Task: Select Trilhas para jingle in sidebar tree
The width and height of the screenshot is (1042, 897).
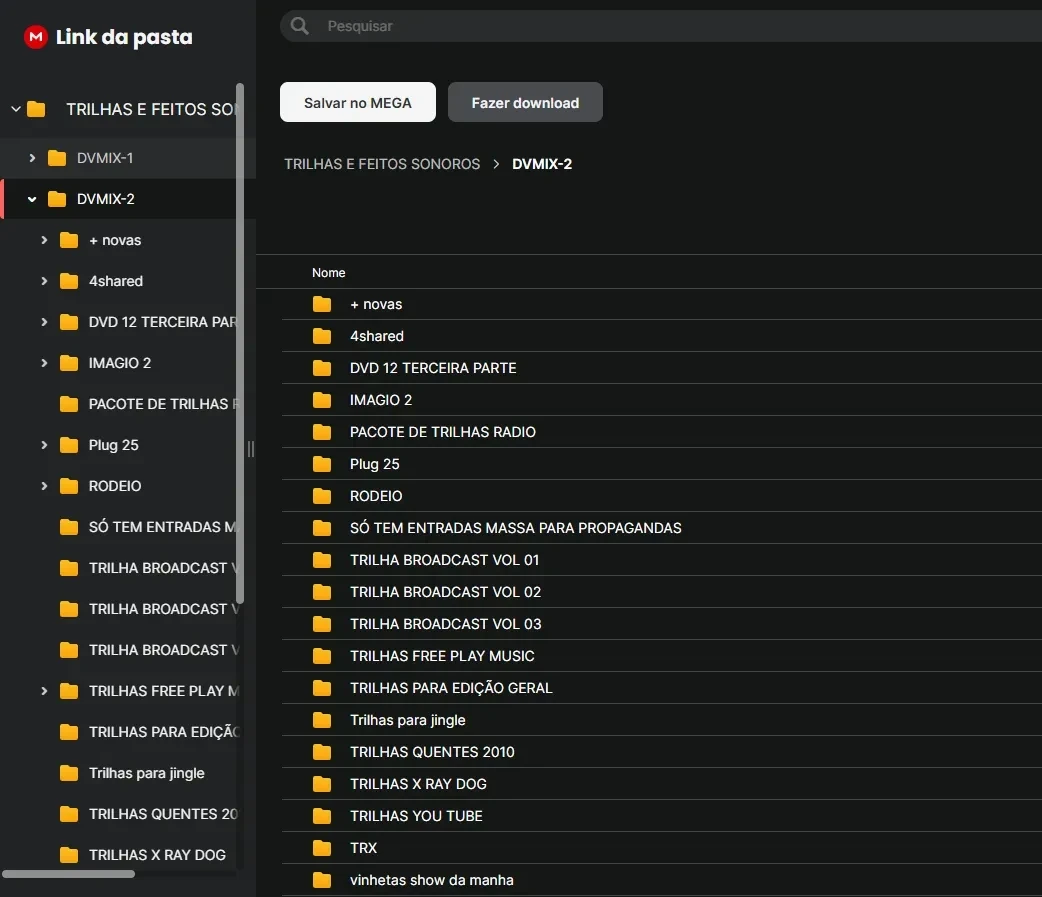Action: point(146,773)
